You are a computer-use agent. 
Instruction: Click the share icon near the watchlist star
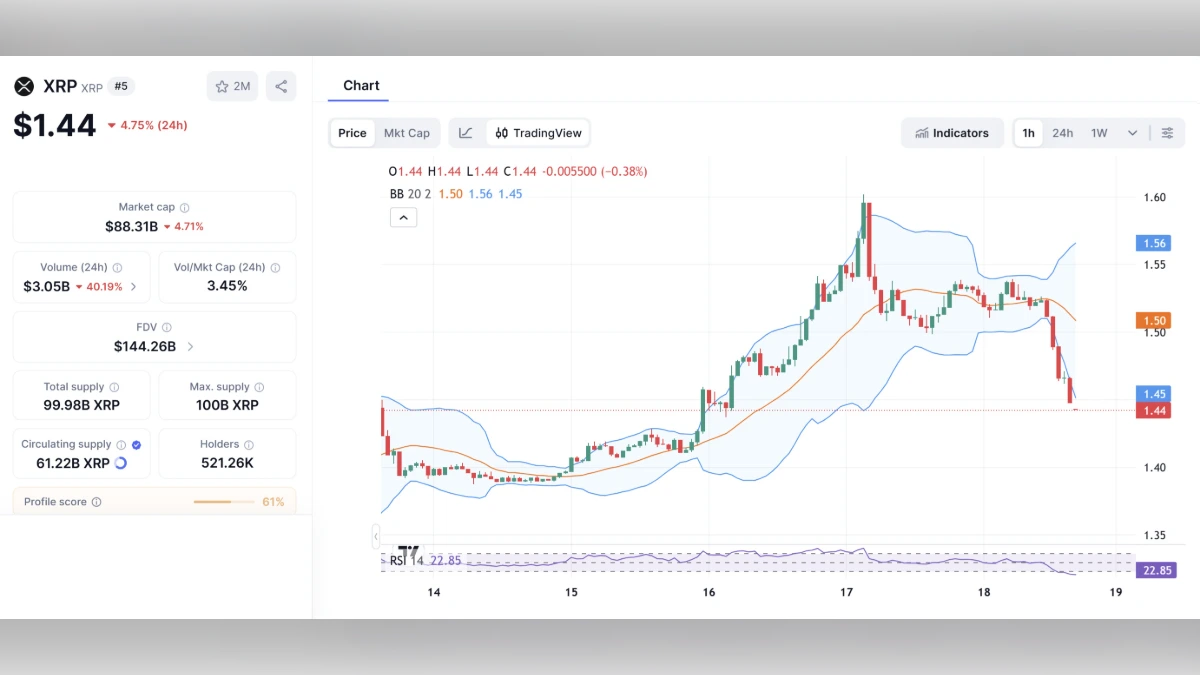click(281, 86)
